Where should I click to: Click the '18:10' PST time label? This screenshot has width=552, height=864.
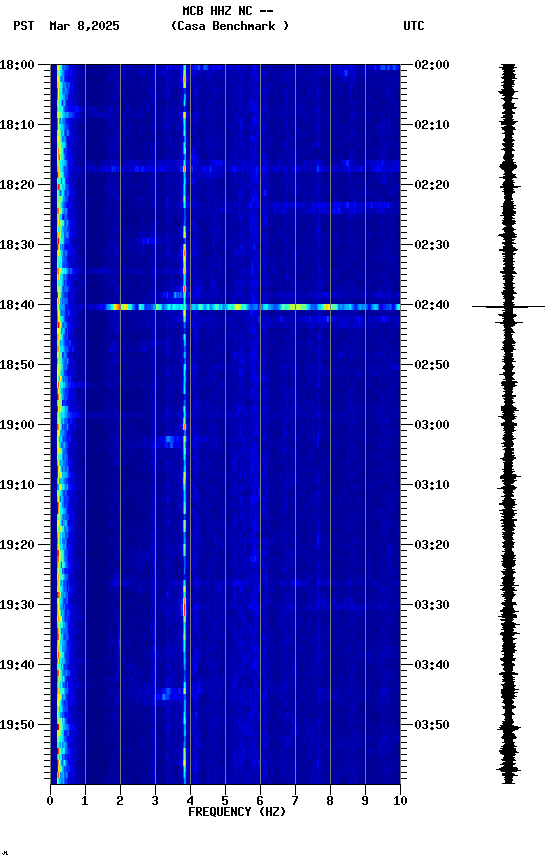click(17, 125)
